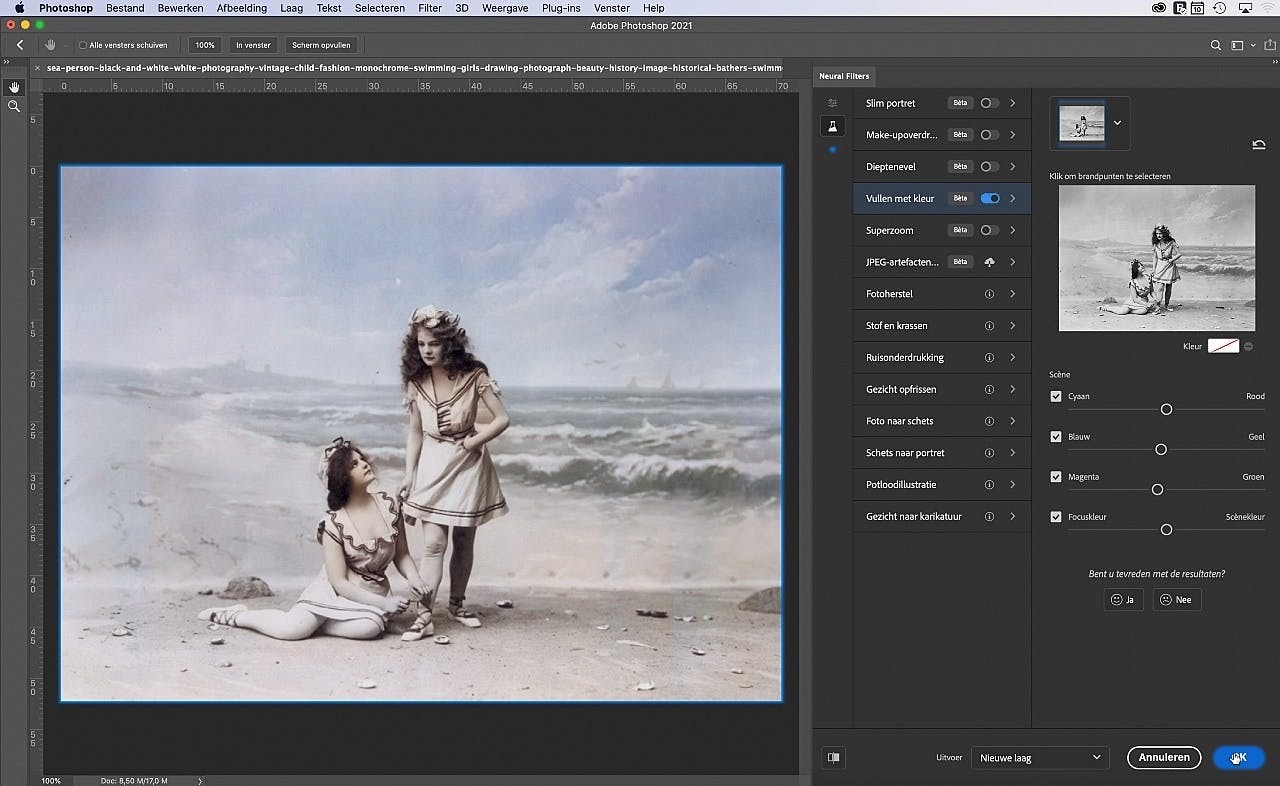Select the Hand tool in toolbar
This screenshot has height=786, width=1280.
coord(14,87)
